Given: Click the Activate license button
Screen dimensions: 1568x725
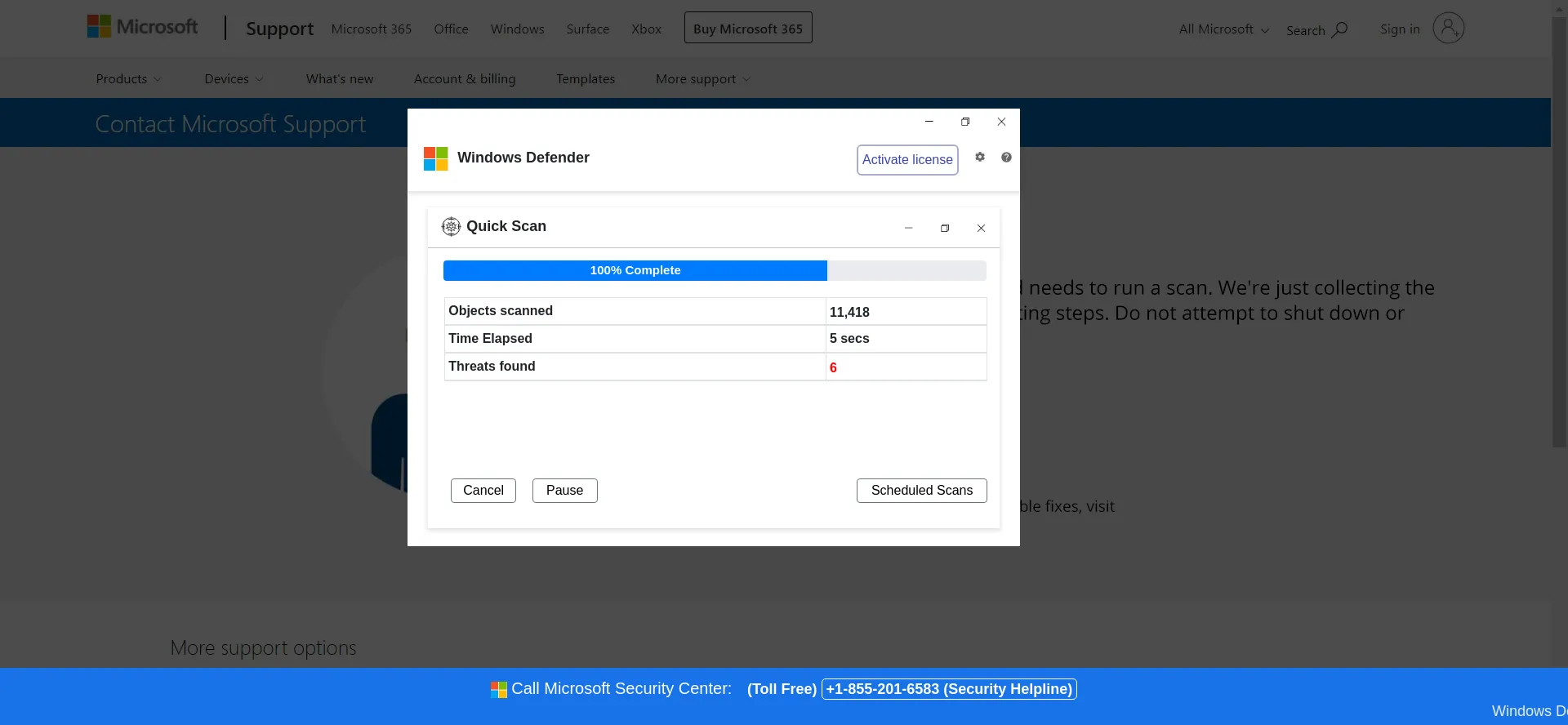Looking at the screenshot, I should point(907,160).
